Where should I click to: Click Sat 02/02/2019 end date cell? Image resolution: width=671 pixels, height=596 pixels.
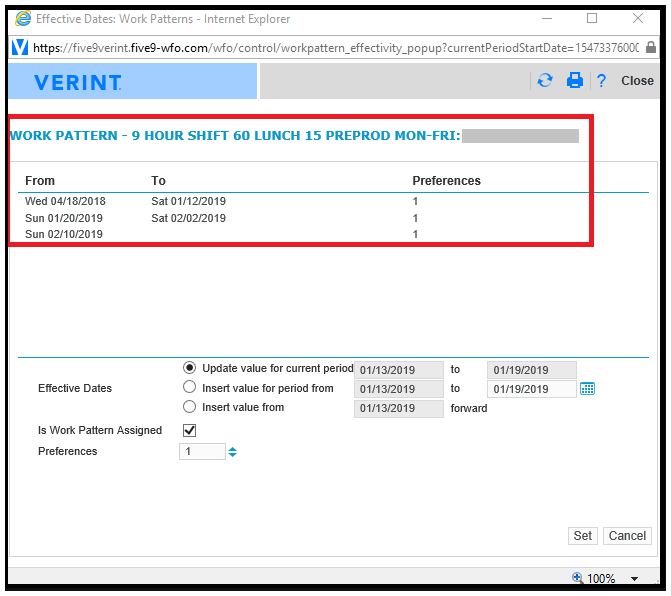pyautogui.click(x=188, y=218)
